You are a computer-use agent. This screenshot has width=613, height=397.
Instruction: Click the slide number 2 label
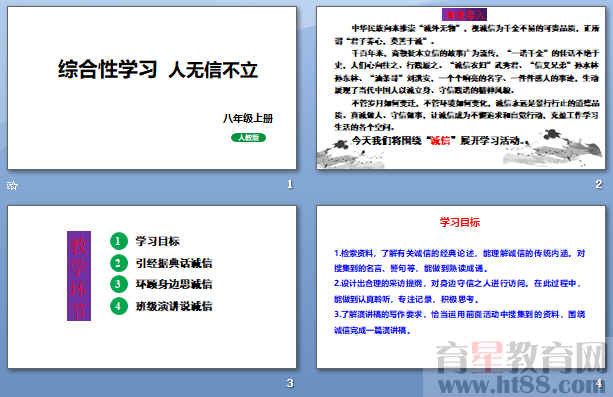tap(599, 184)
